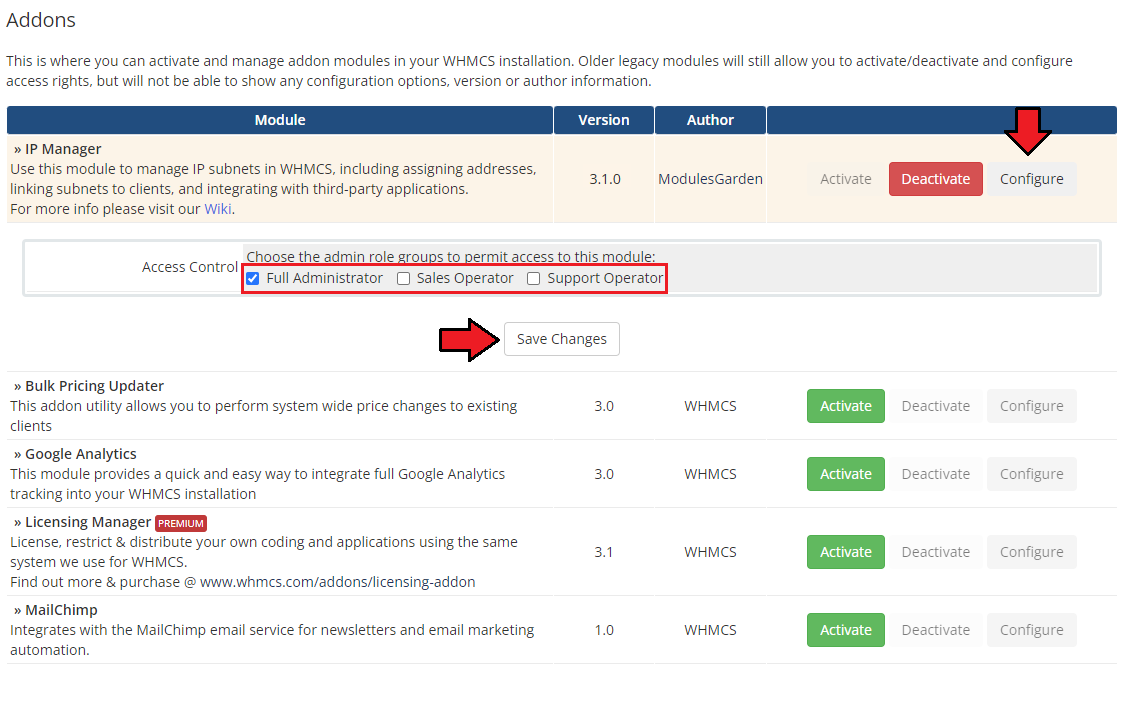Image resolution: width=1121 pixels, height=704 pixels.
Task: Click version 3.0 in Bulk Pricing Updater row
Action: 603,406
